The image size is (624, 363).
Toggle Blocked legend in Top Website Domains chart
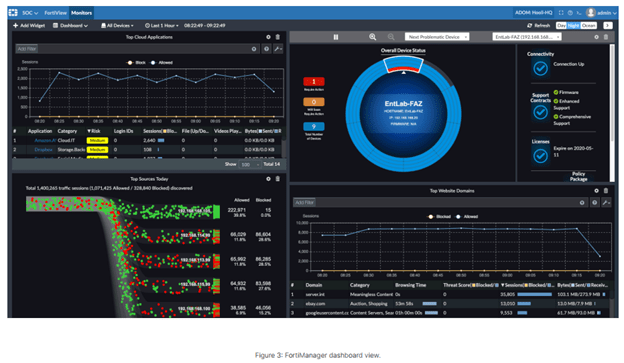(x=439, y=217)
